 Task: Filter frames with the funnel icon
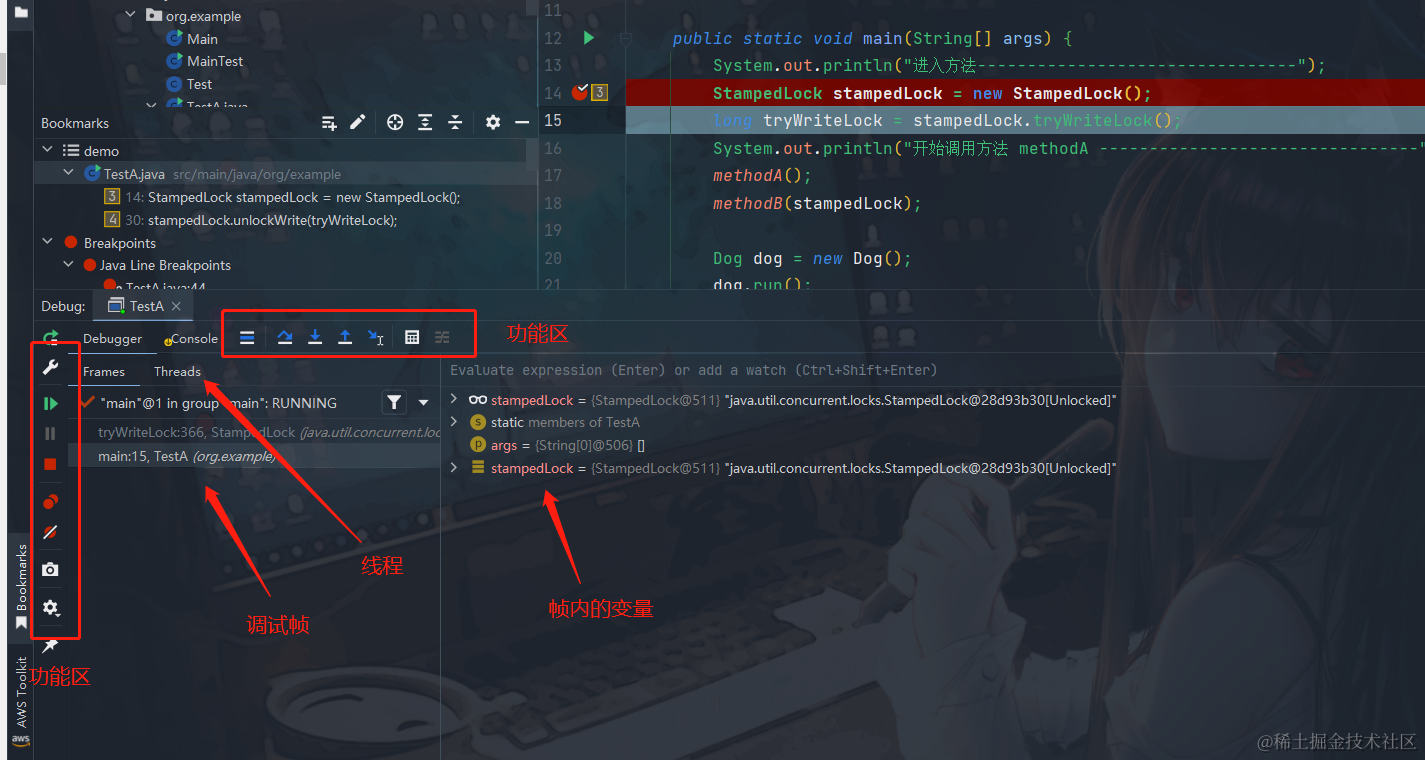pyautogui.click(x=395, y=403)
